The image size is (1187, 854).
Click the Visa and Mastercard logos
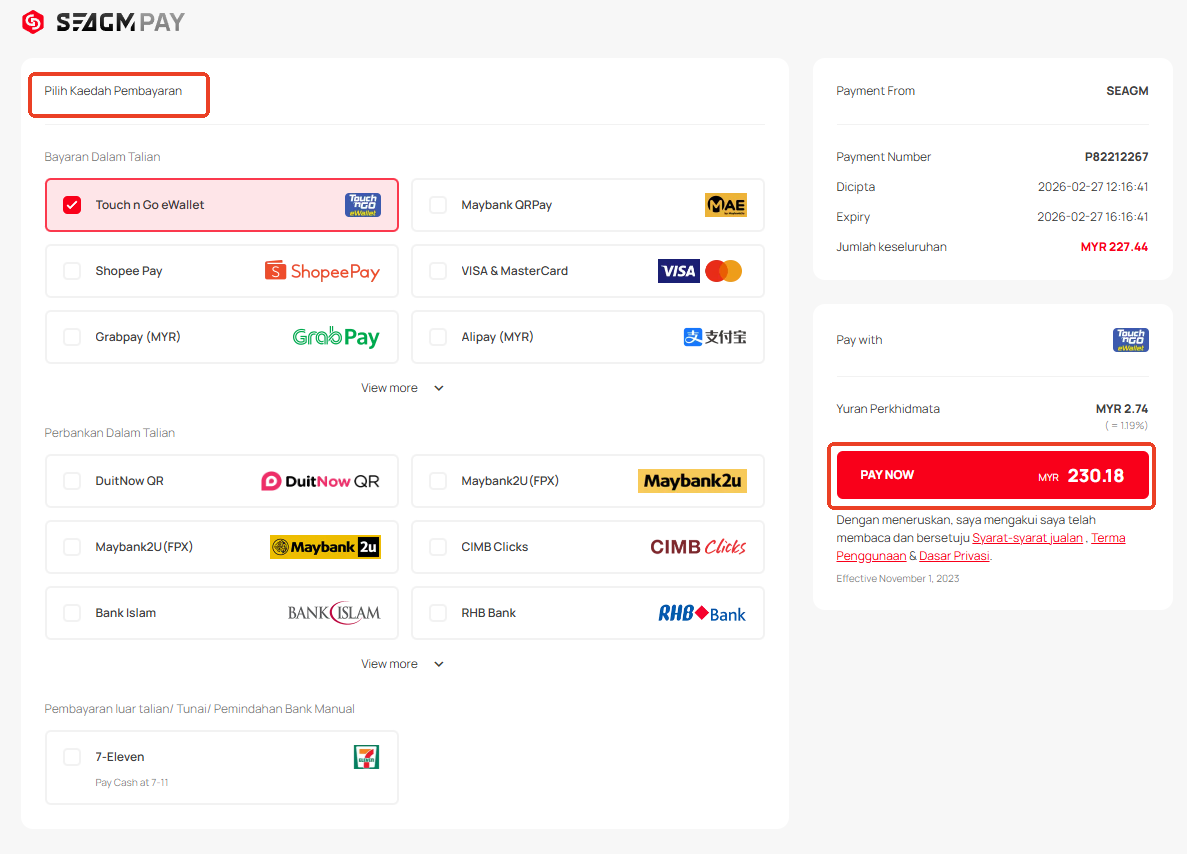coord(699,271)
